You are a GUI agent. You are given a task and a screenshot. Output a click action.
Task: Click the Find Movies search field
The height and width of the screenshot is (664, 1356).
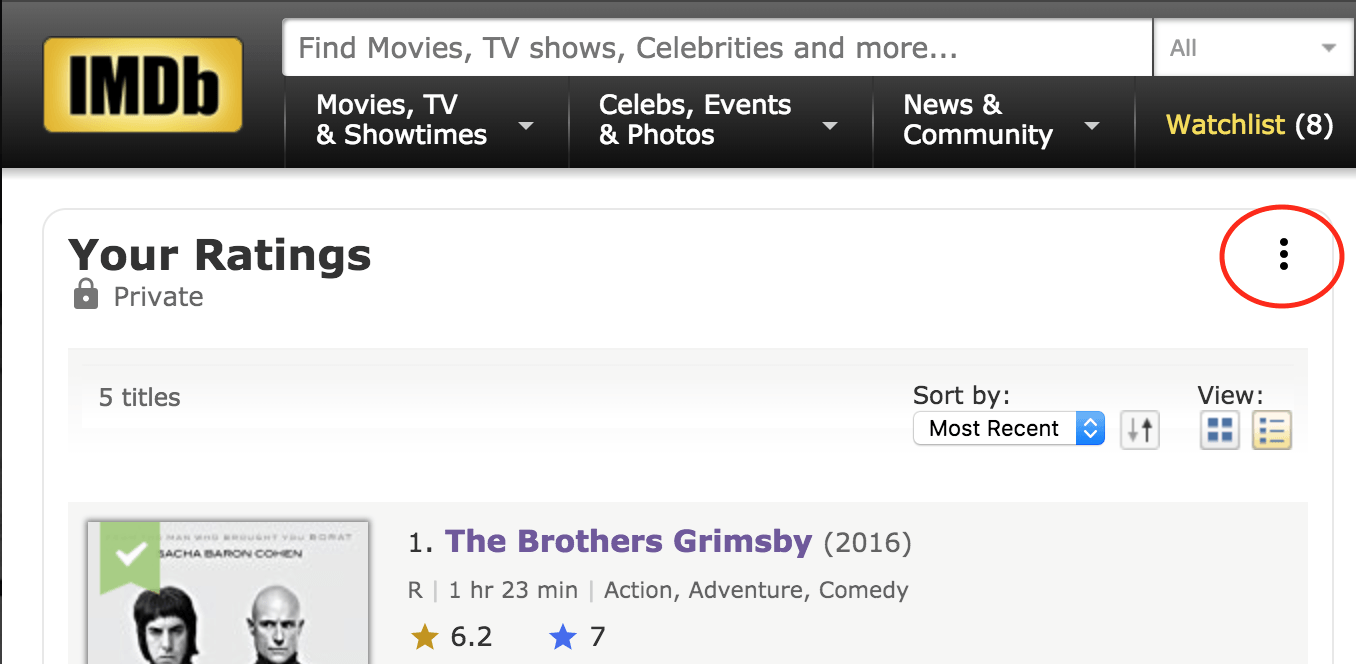point(717,48)
